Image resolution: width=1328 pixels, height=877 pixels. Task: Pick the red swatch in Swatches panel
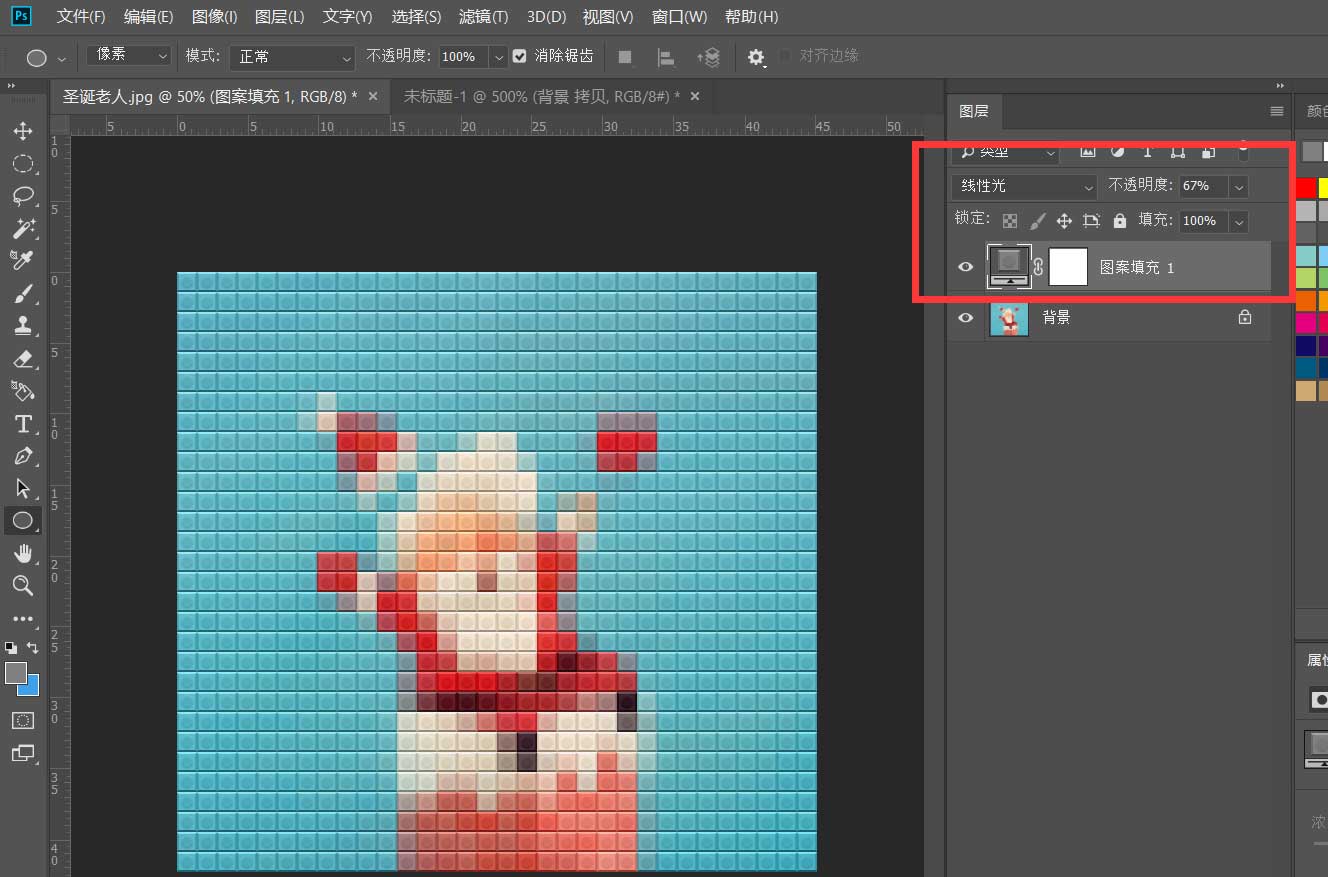(1306, 187)
